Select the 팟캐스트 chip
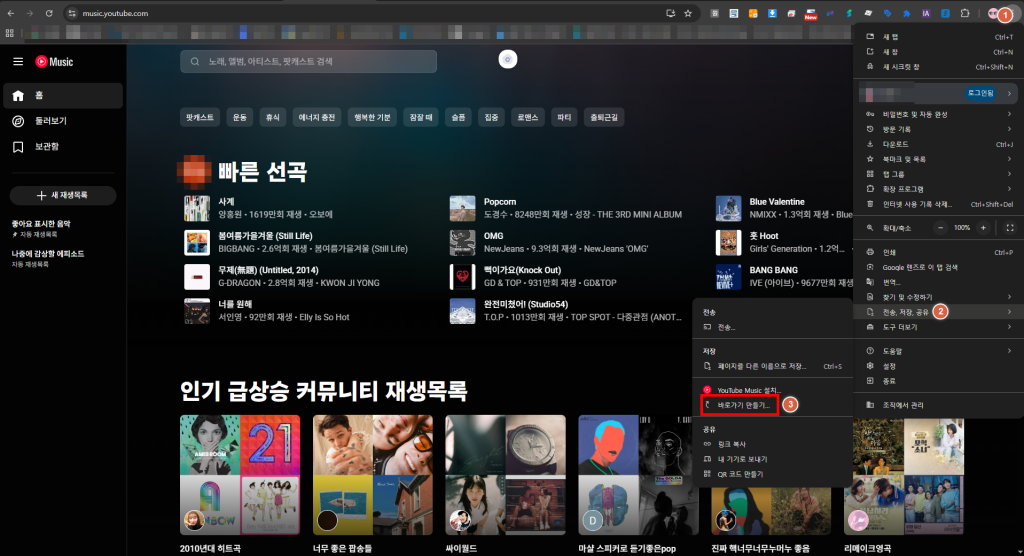Screen dimensions: 1024x556 200,118
